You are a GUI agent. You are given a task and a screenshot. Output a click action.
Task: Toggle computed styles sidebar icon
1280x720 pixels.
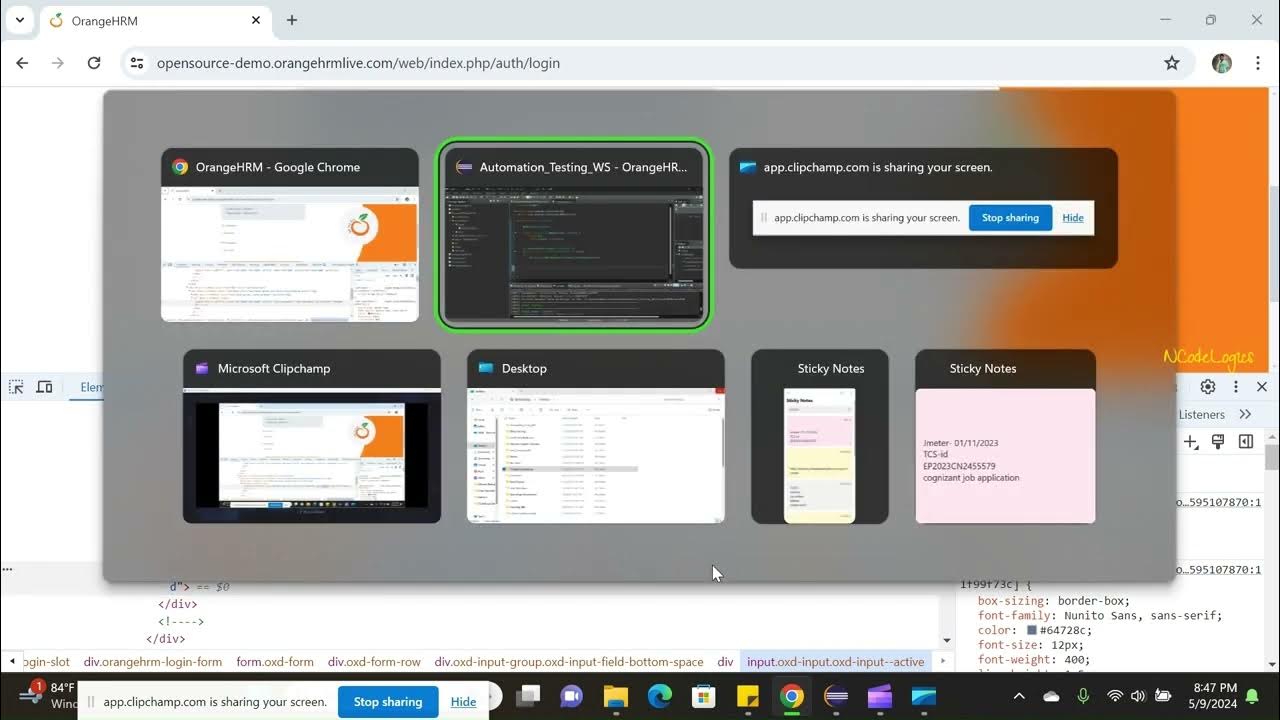1246,442
